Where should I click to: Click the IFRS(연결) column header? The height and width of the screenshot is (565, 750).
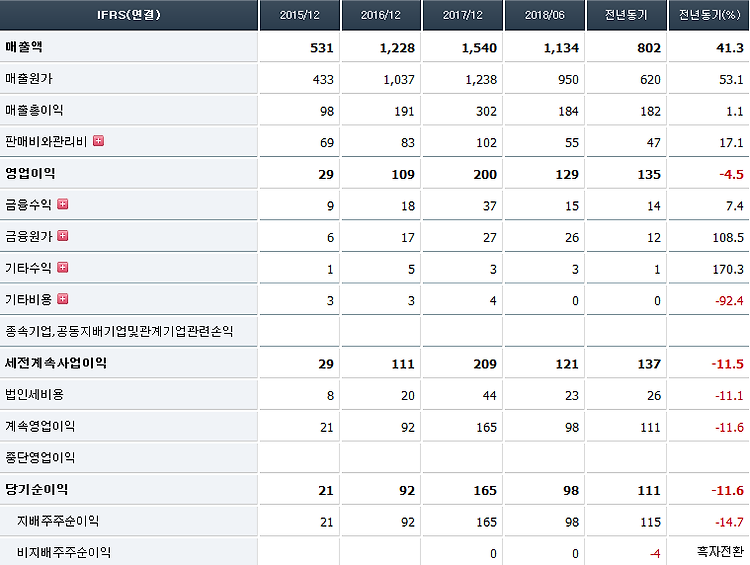click(129, 15)
